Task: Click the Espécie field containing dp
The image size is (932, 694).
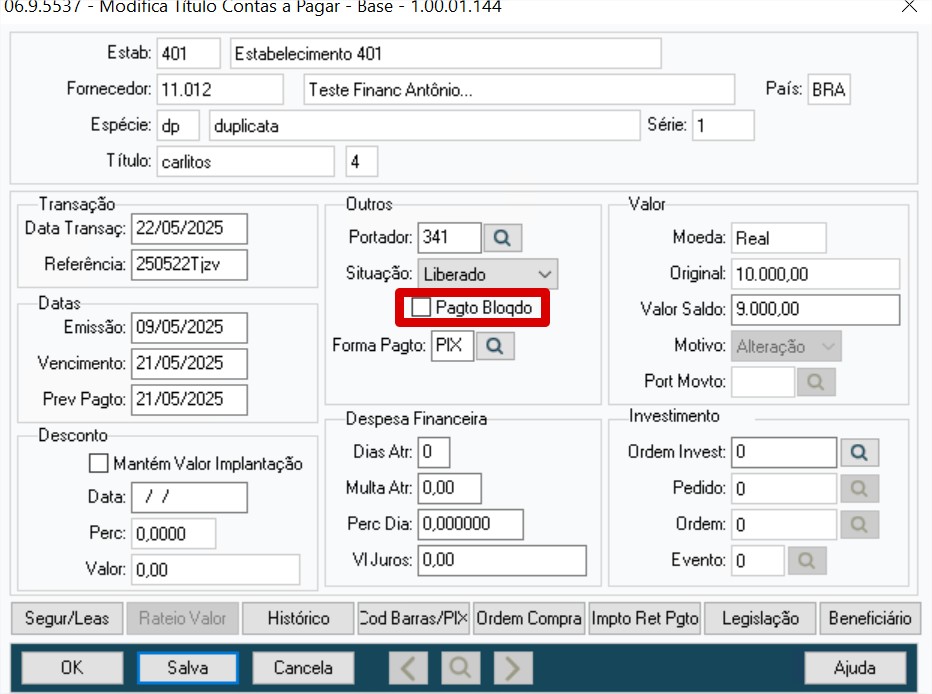Action: pos(178,125)
